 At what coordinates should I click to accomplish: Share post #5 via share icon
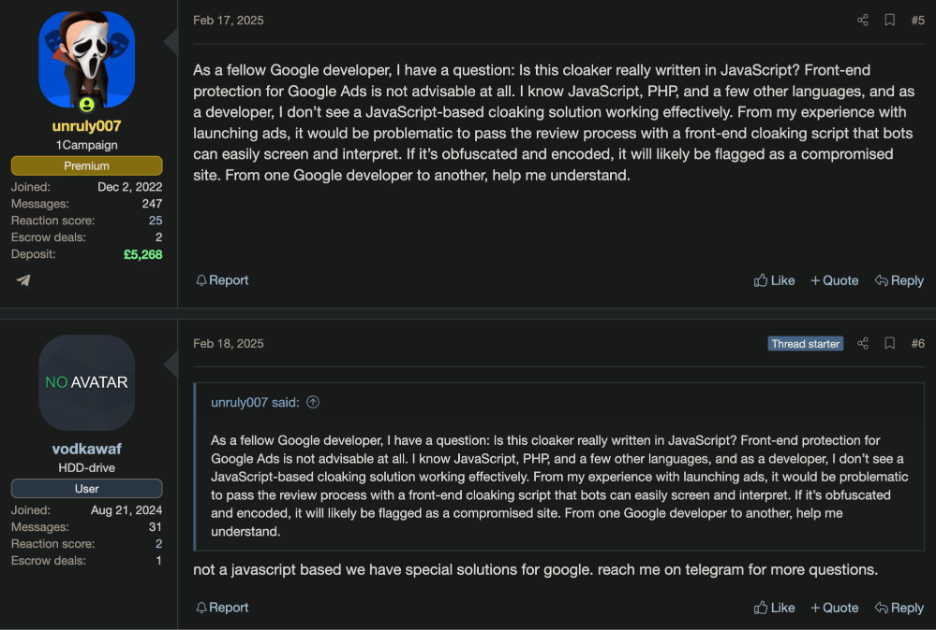tap(863, 20)
